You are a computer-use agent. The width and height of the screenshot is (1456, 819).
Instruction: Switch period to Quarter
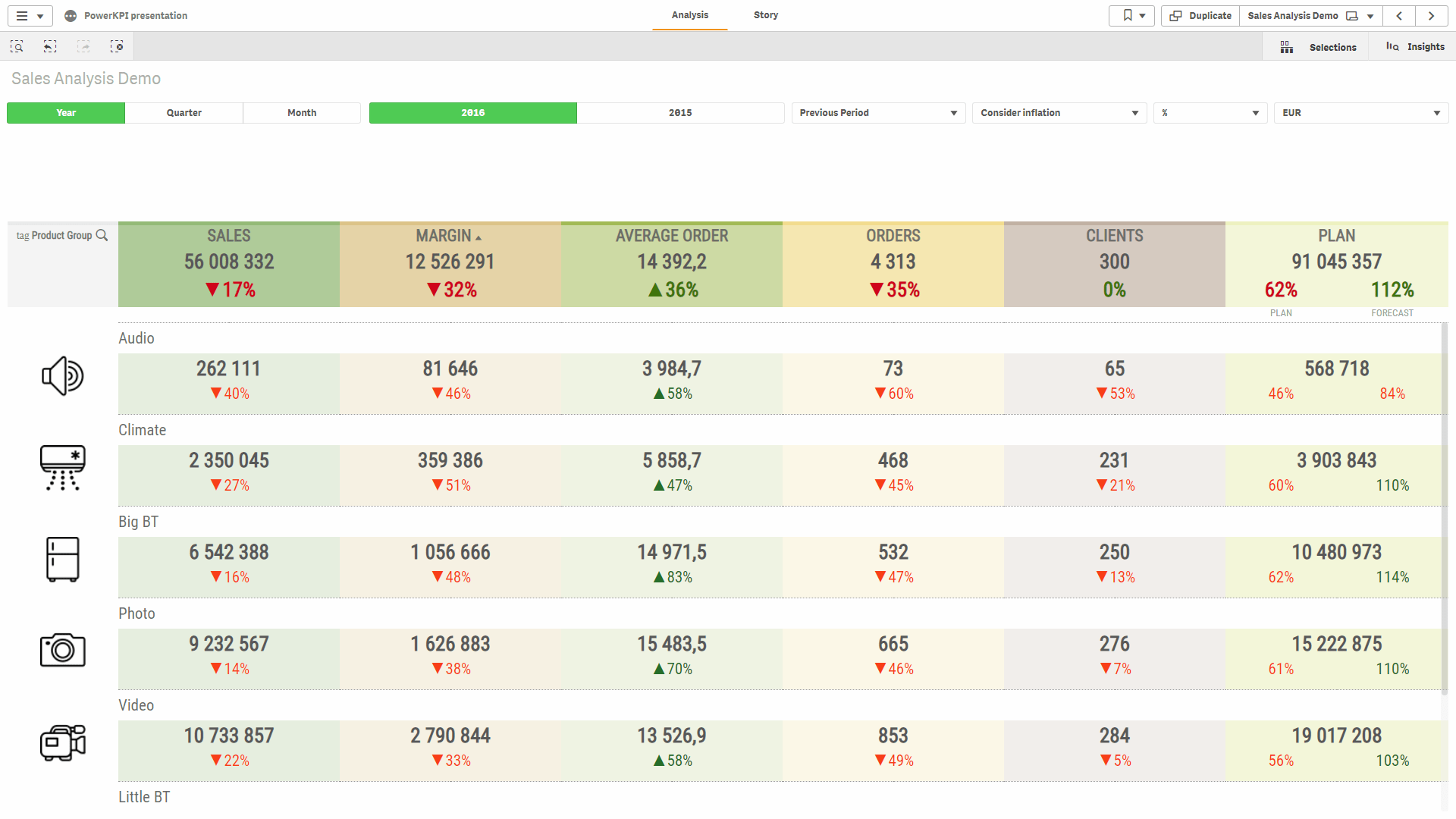pyautogui.click(x=184, y=113)
